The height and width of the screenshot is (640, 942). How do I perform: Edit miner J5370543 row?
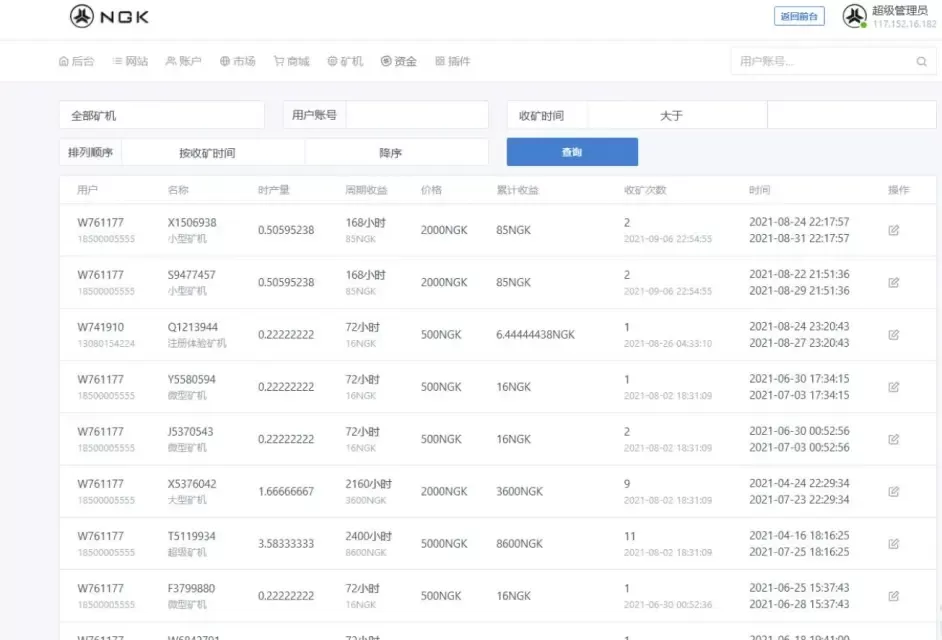coord(893,439)
